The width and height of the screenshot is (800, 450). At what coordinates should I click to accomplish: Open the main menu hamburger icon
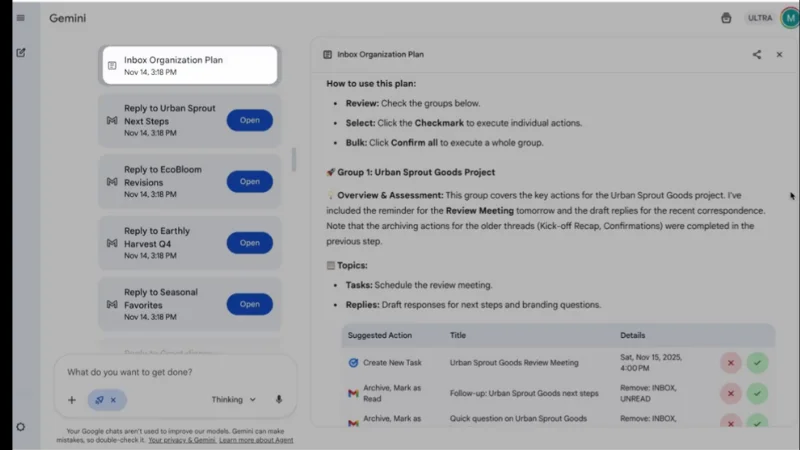click(20, 18)
